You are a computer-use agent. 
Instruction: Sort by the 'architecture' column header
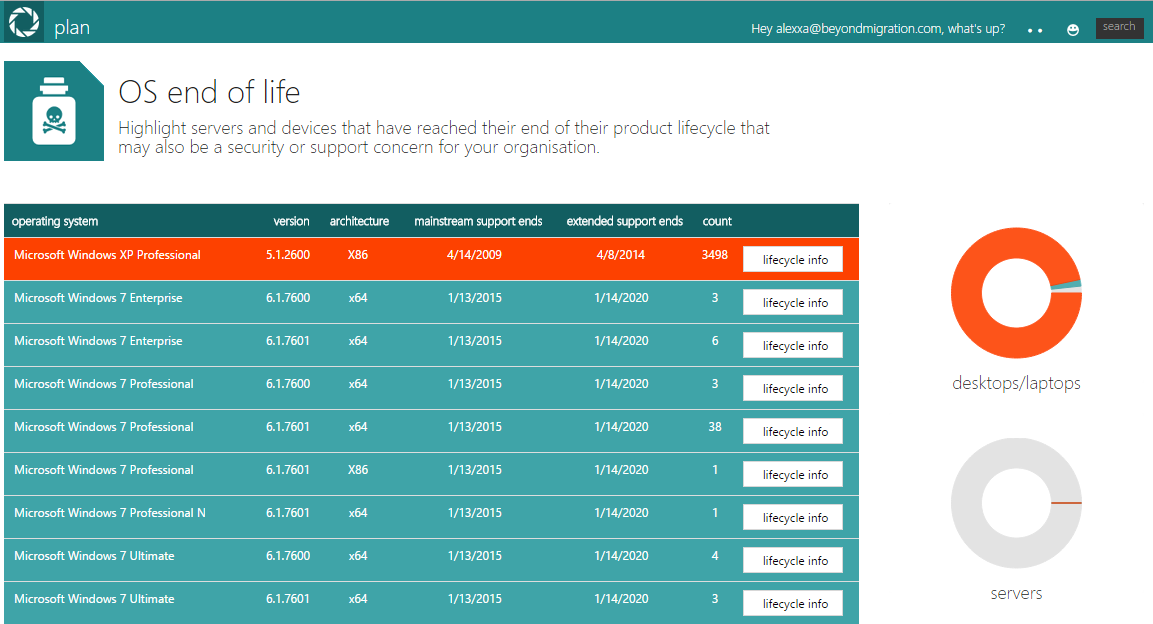(x=359, y=221)
